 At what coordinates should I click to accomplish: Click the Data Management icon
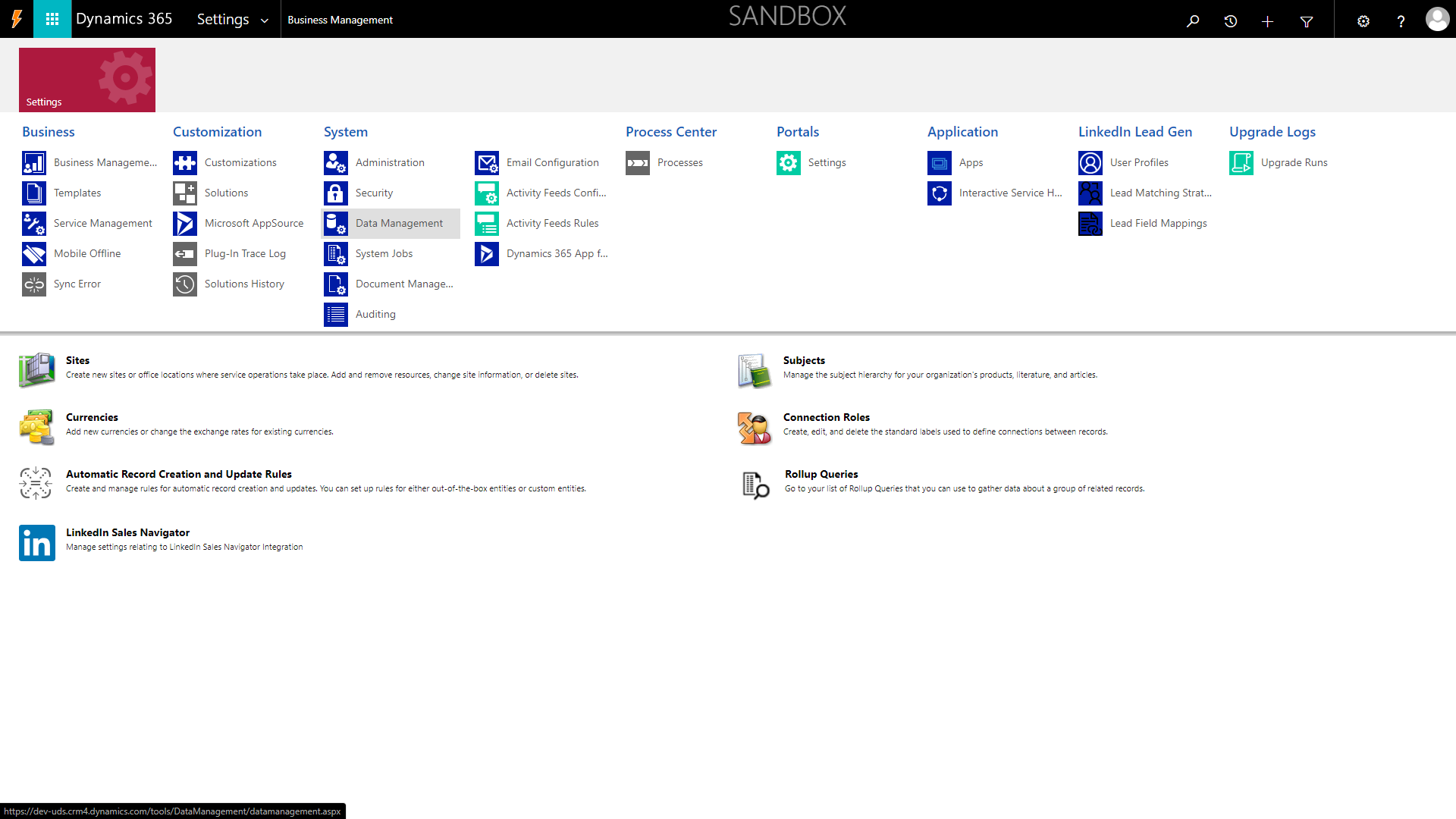click(336, 224)
